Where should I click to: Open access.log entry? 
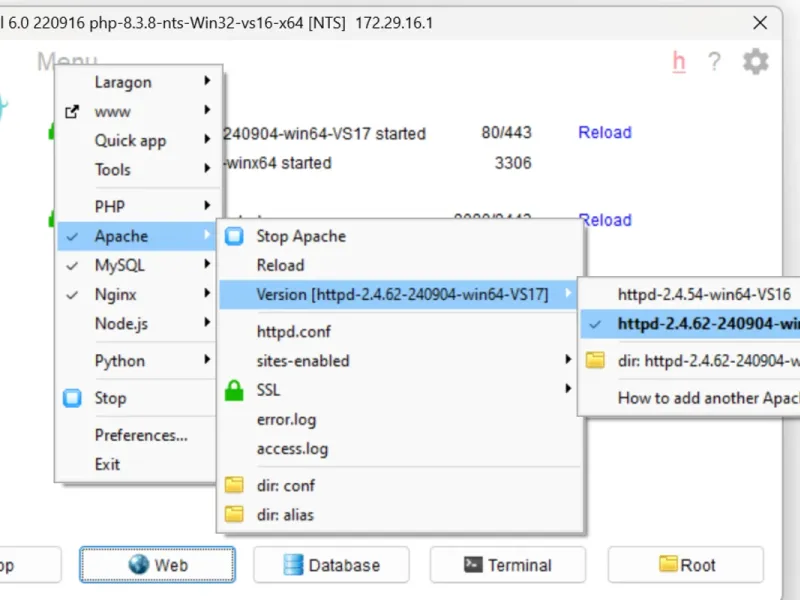pos(292,448)
